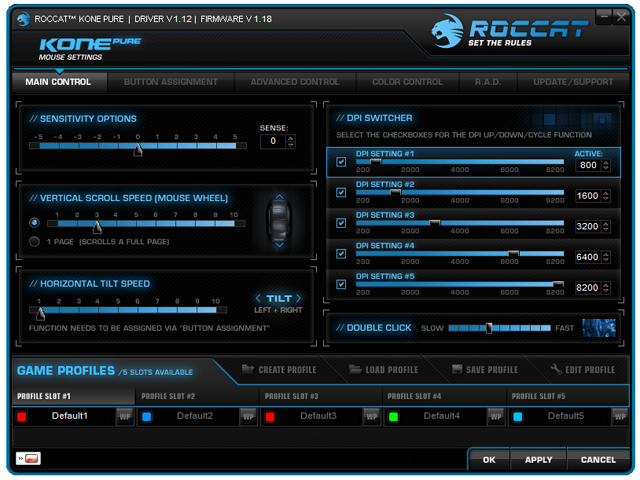Switch to Button Assignment tab
Viewport: 640px width, 480px height.
point(171,82)
